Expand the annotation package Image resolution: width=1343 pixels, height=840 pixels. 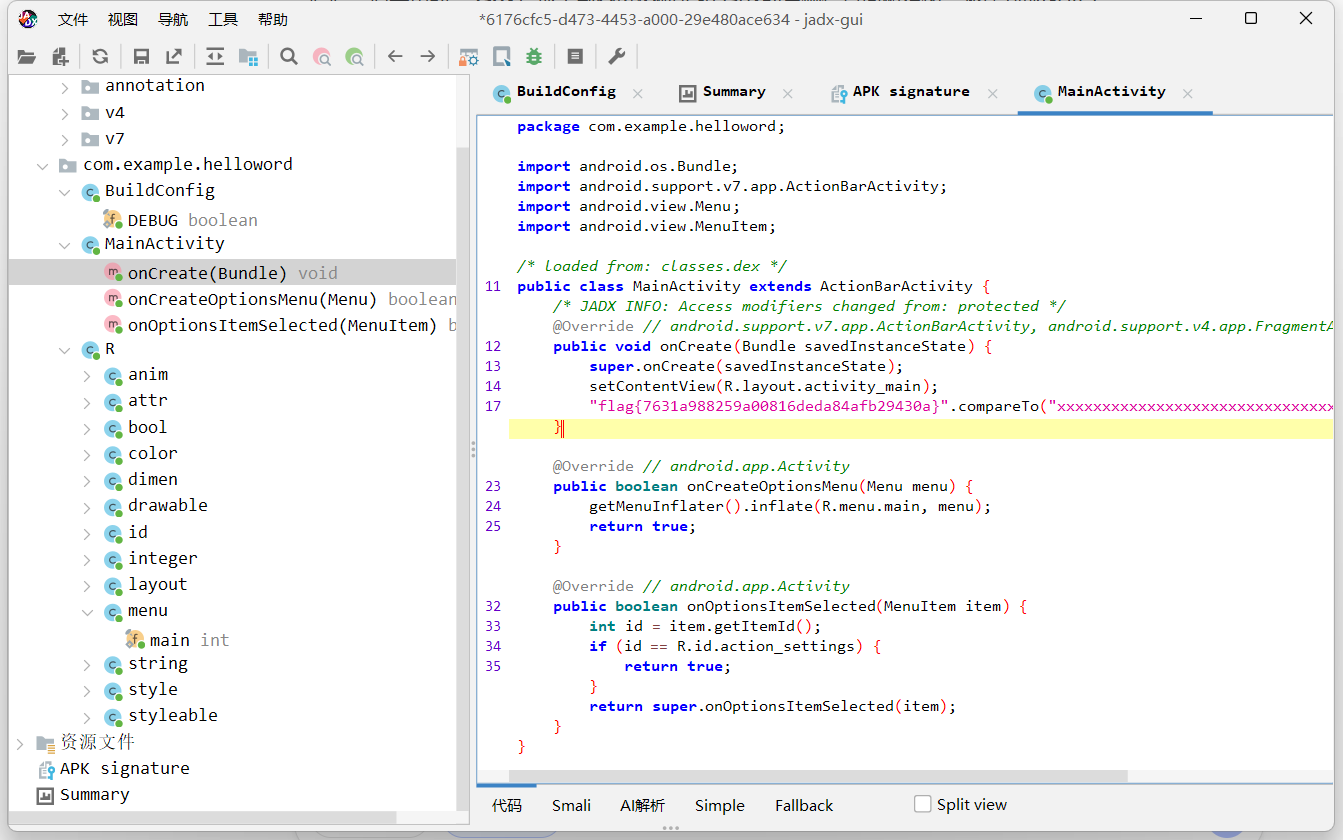click(x=65, y=86)
